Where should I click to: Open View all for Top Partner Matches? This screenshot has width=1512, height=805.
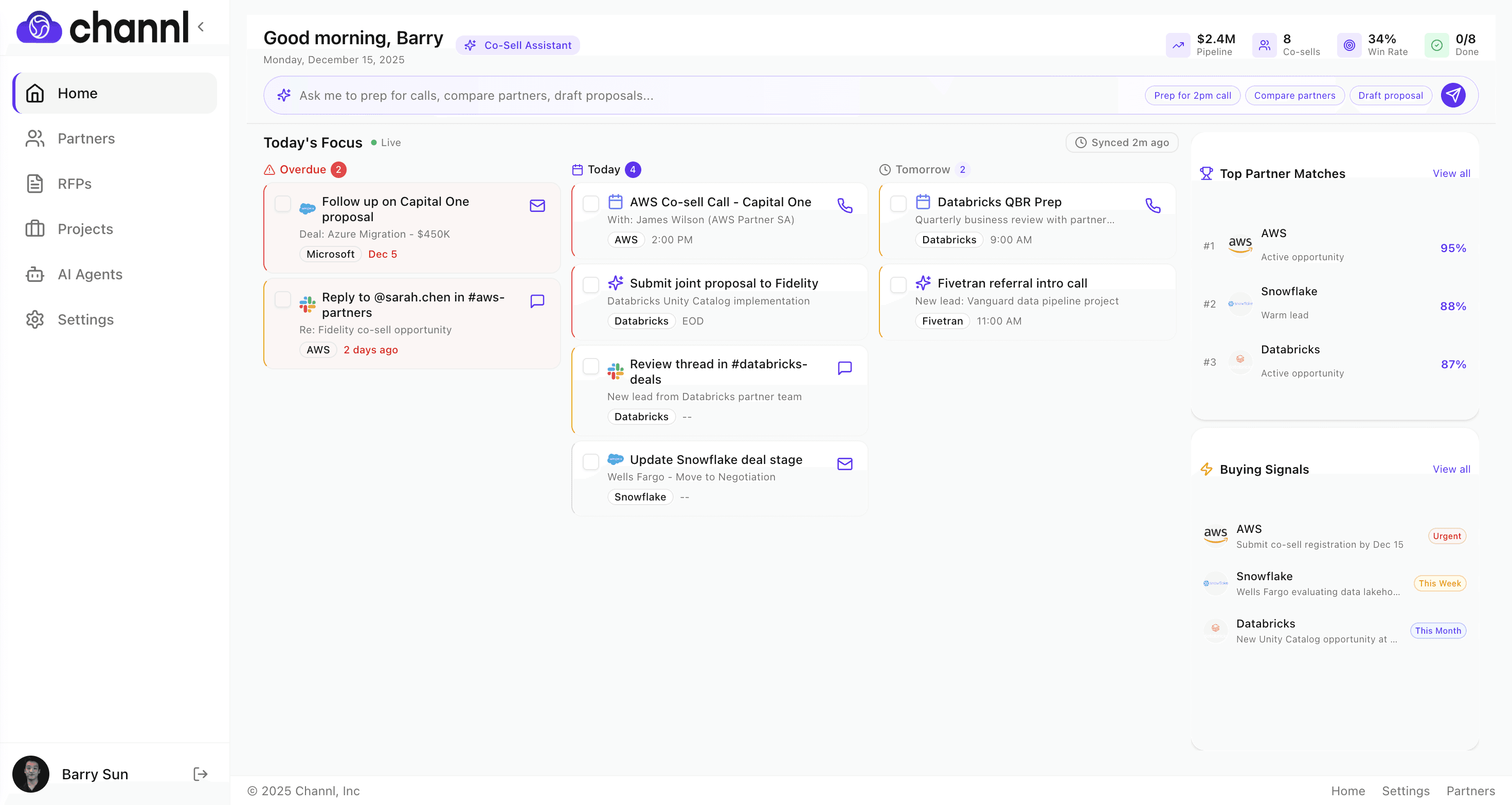coord(1451,173)
